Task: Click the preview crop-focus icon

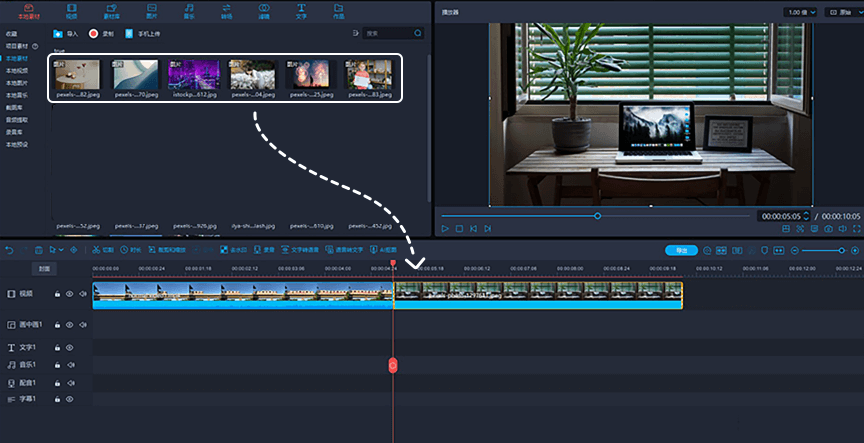Action: (800, 229)
